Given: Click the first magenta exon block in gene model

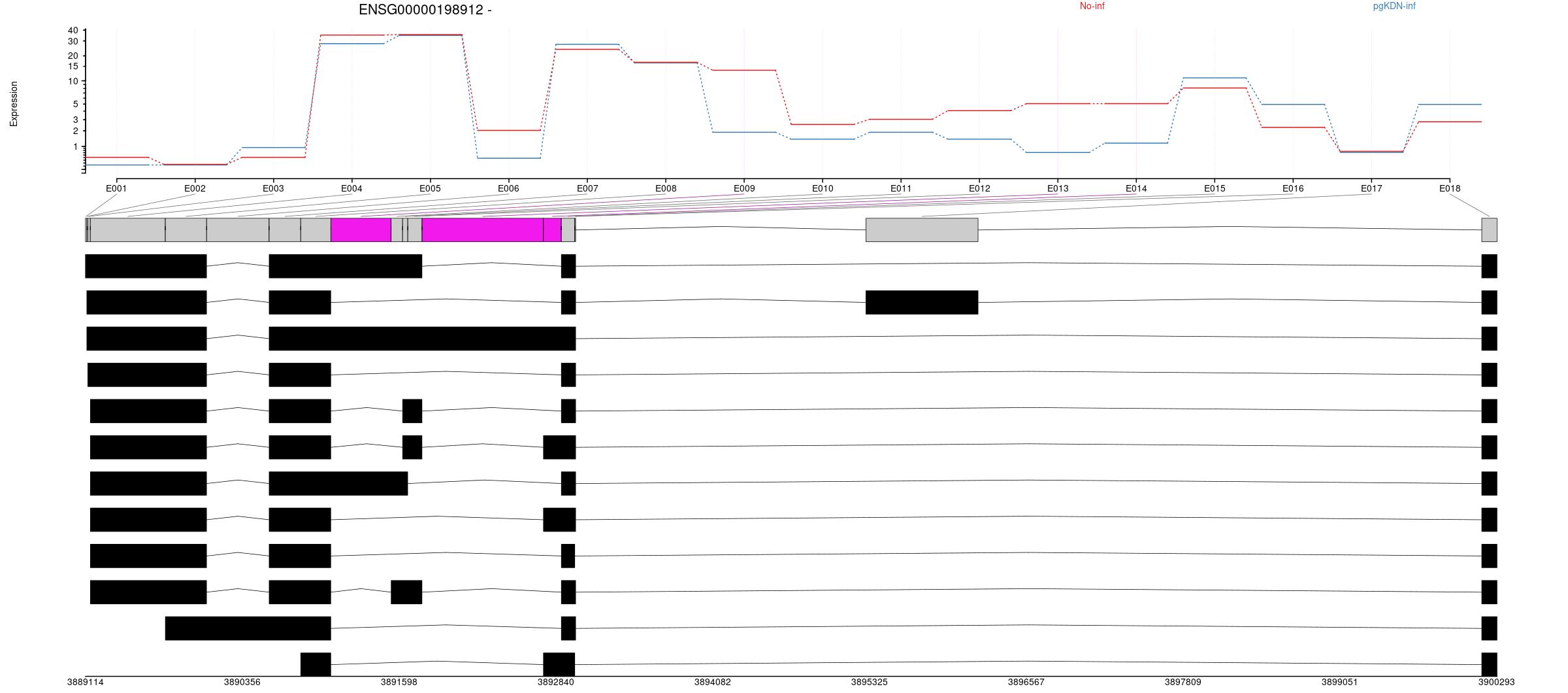Looking at the screenshot, I should (361, 229).
